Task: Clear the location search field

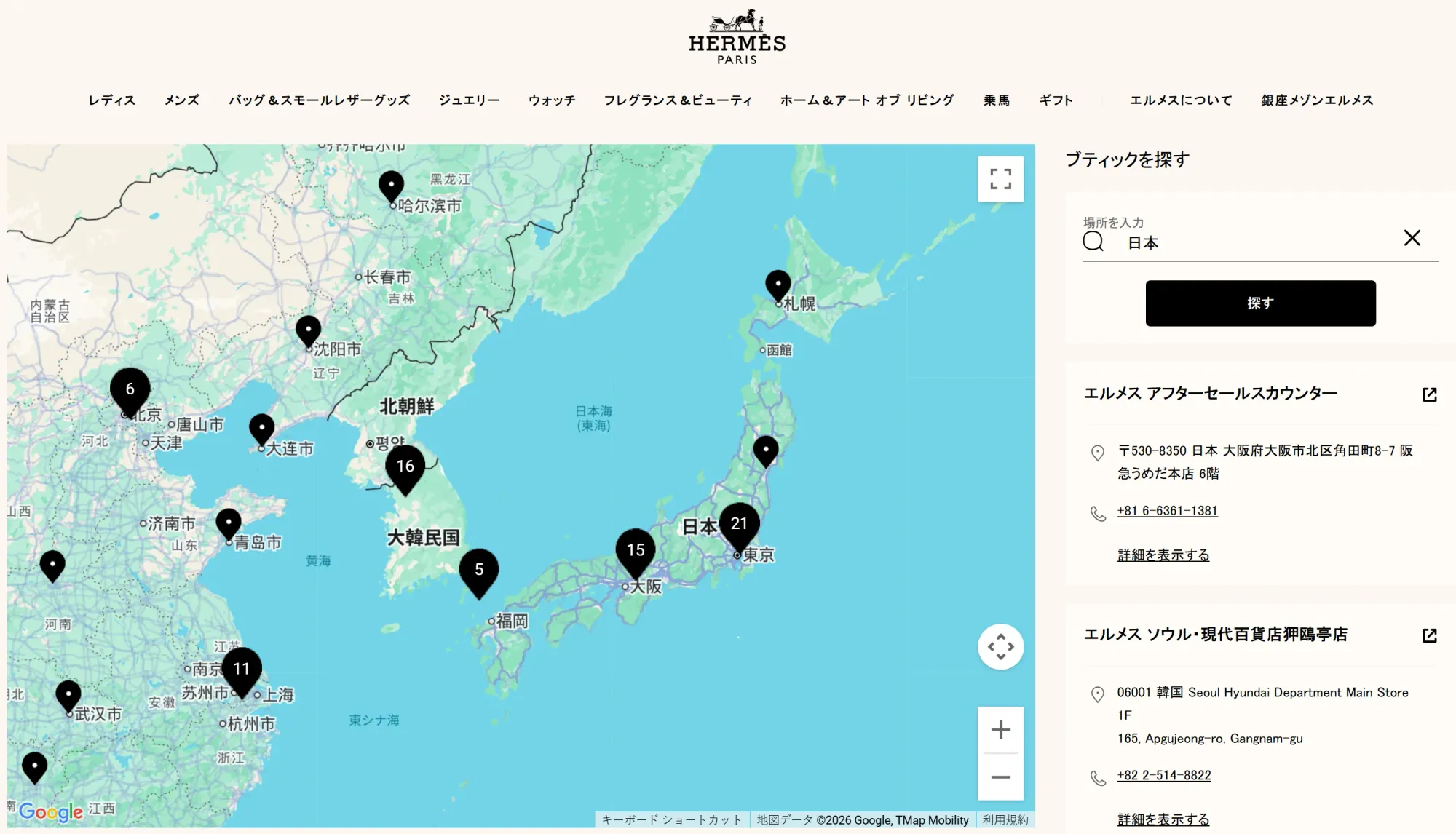Action: click(x=1412, y=238)
